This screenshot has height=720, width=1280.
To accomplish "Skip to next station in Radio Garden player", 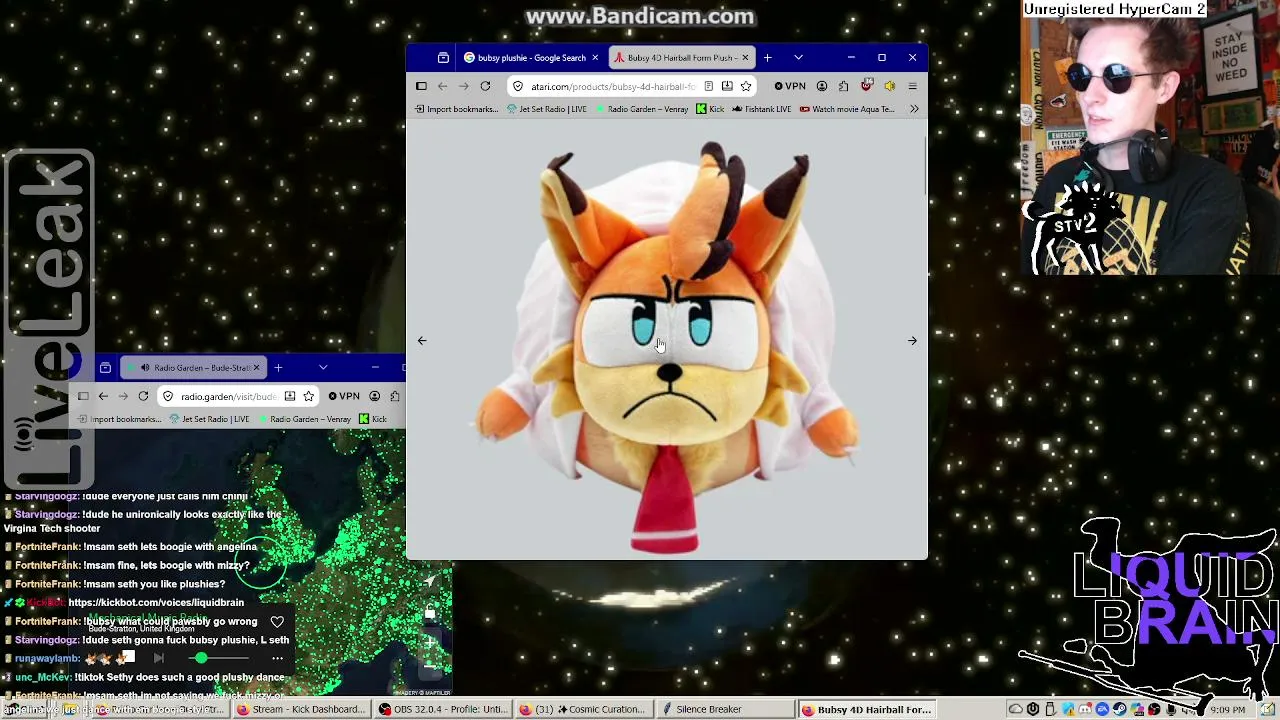I will tap(158, 658).
